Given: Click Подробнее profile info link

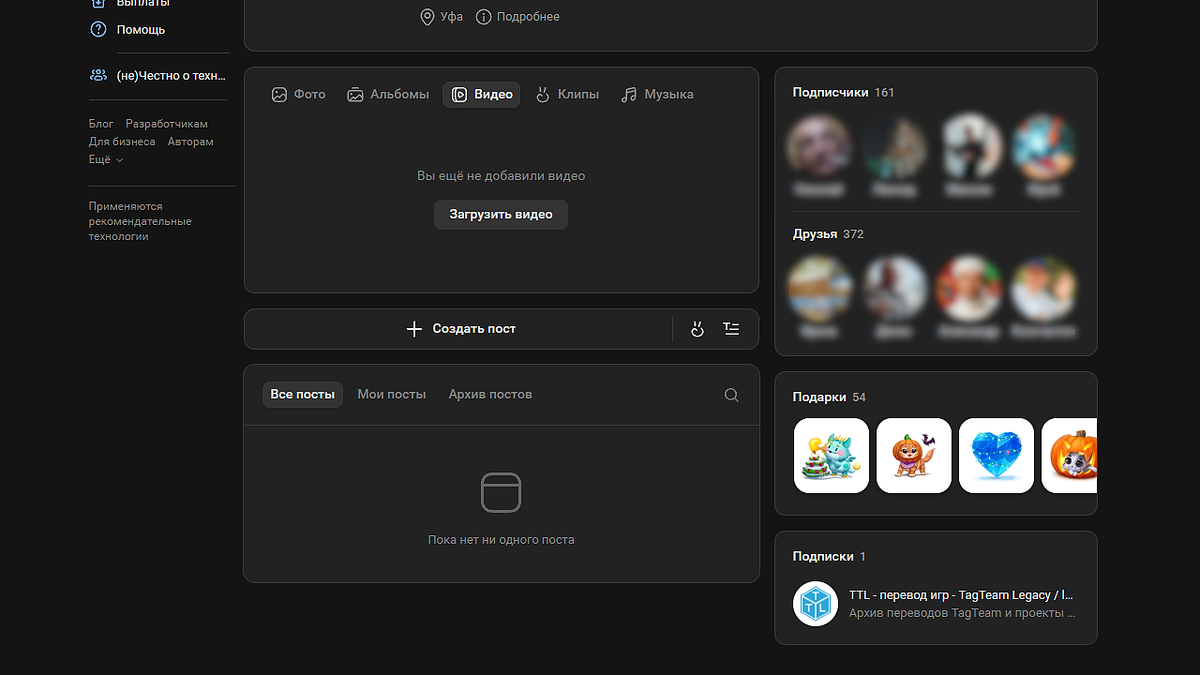Looking at the screenshot, I should pos(528,17).
